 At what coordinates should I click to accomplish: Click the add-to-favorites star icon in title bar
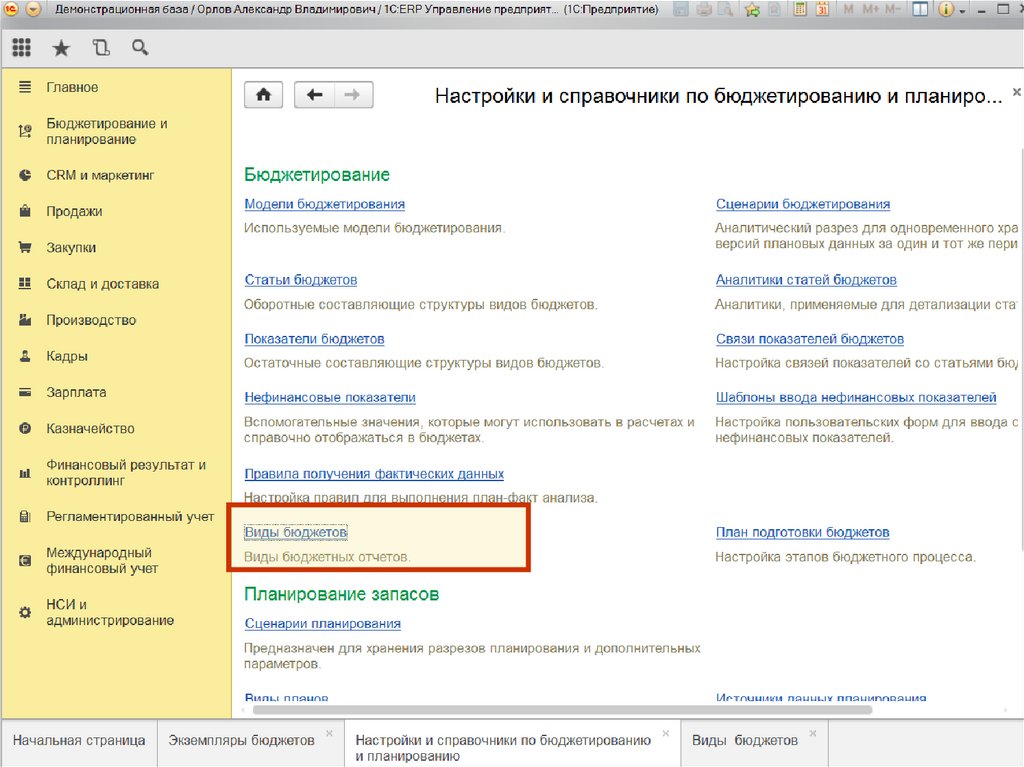click(752, 9)
